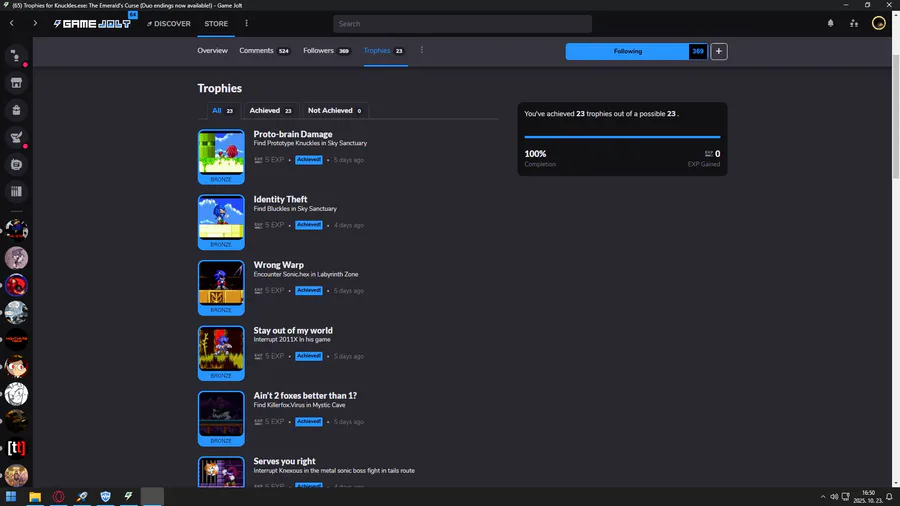Open the friends icon in the top bar
This screenshot has width=900, height=506.
(854, 24)
